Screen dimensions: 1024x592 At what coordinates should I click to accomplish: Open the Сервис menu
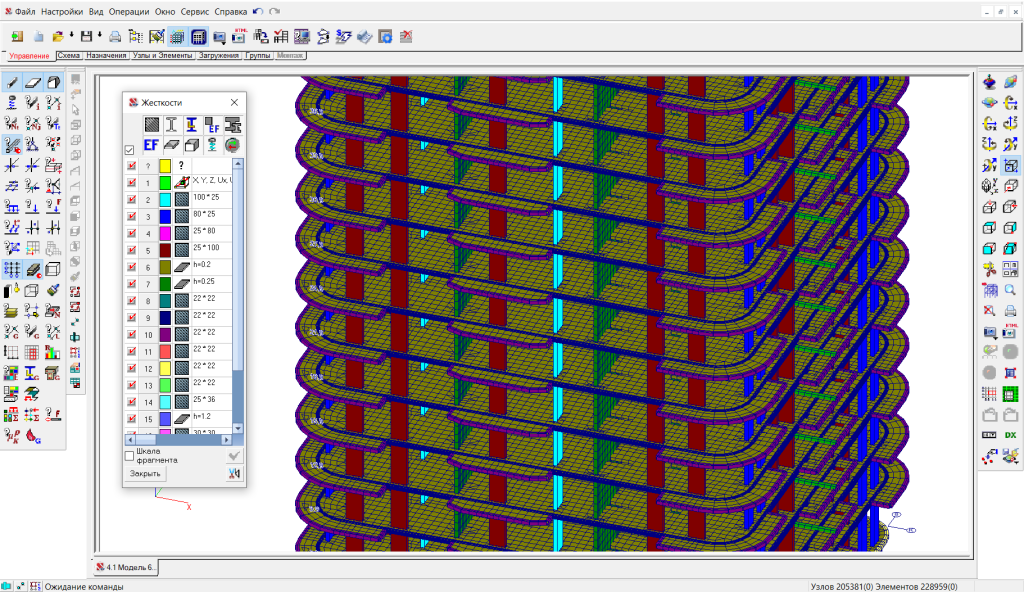[x=195, y=10]
